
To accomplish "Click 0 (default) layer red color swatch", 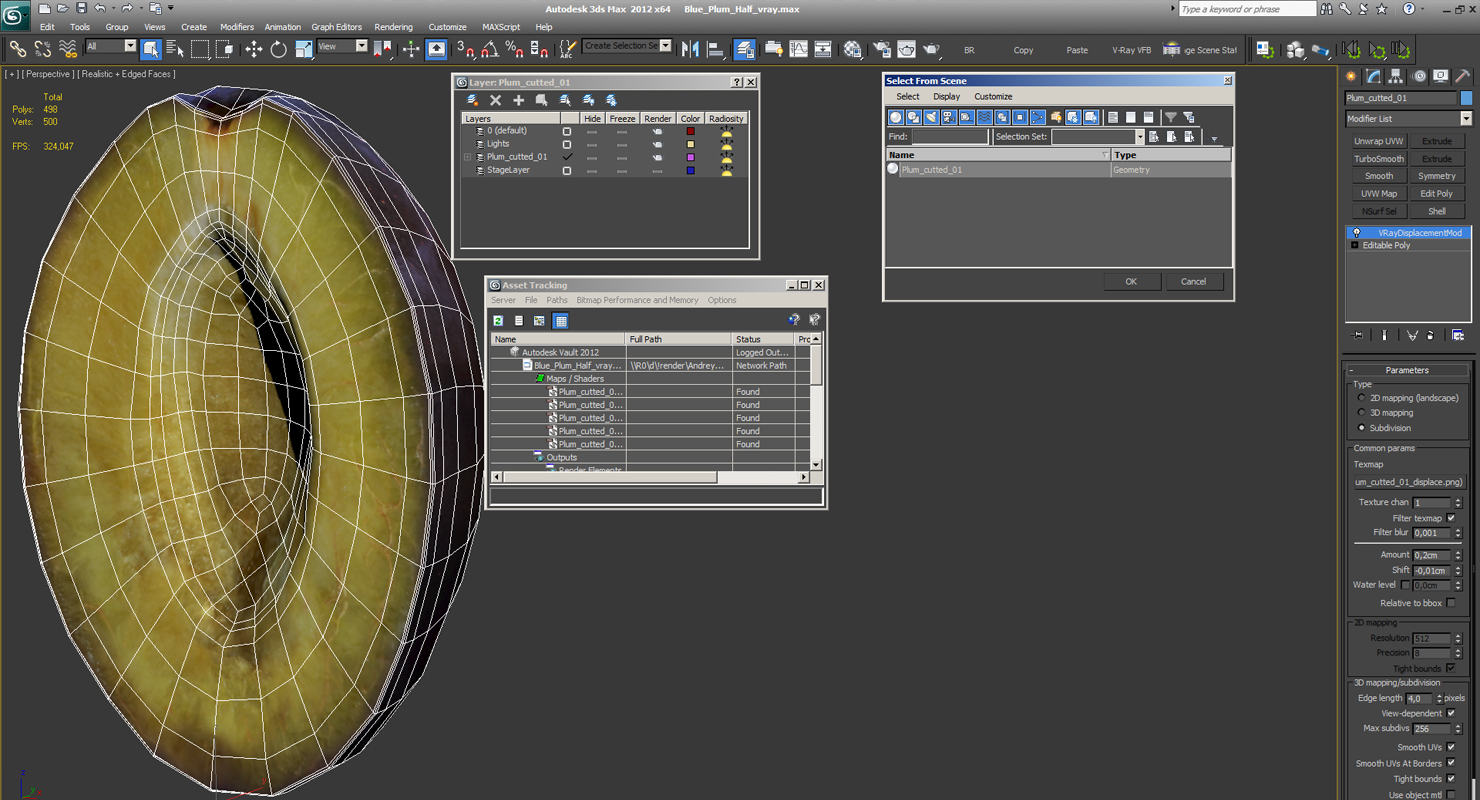I will [x=690, y=131].
